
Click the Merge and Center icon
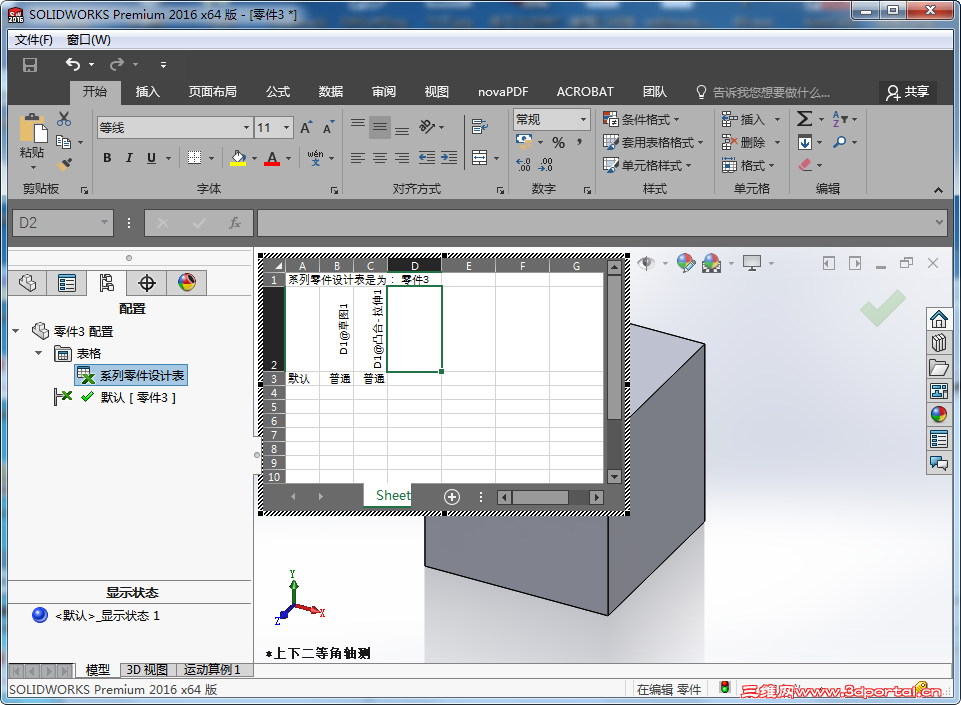coord(479,158)
